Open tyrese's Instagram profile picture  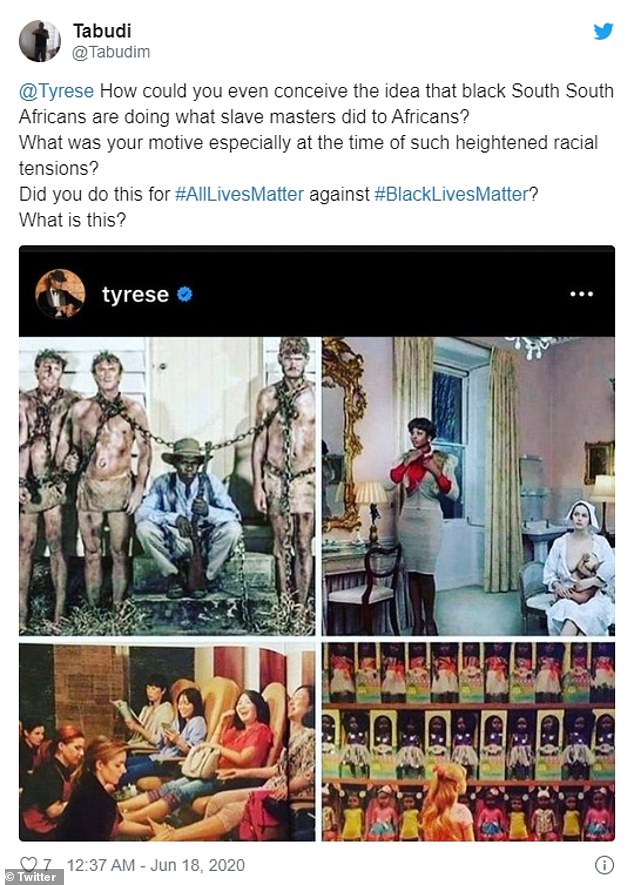click(x=60, y=293)
